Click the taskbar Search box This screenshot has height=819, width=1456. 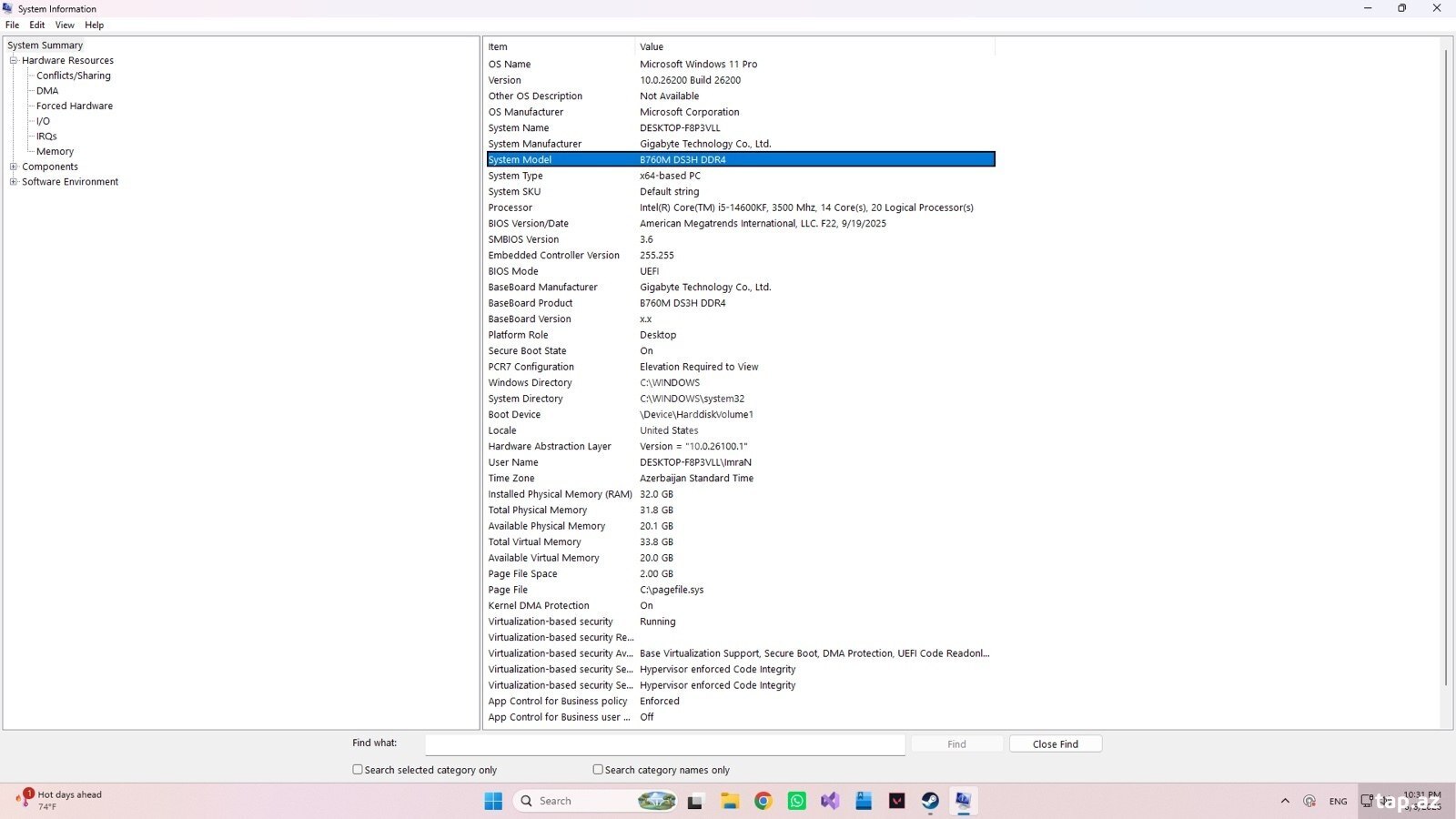[x=595, y=801]
